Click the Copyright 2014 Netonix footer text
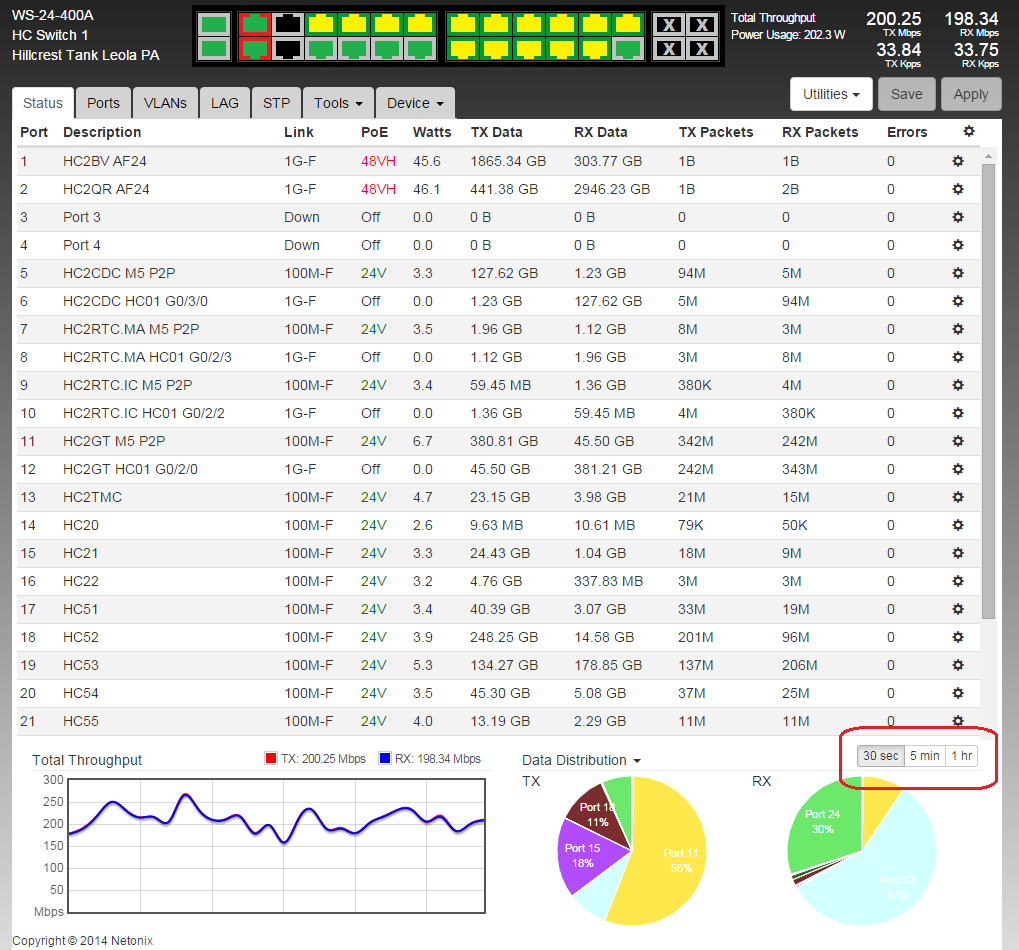 point(83,940)
